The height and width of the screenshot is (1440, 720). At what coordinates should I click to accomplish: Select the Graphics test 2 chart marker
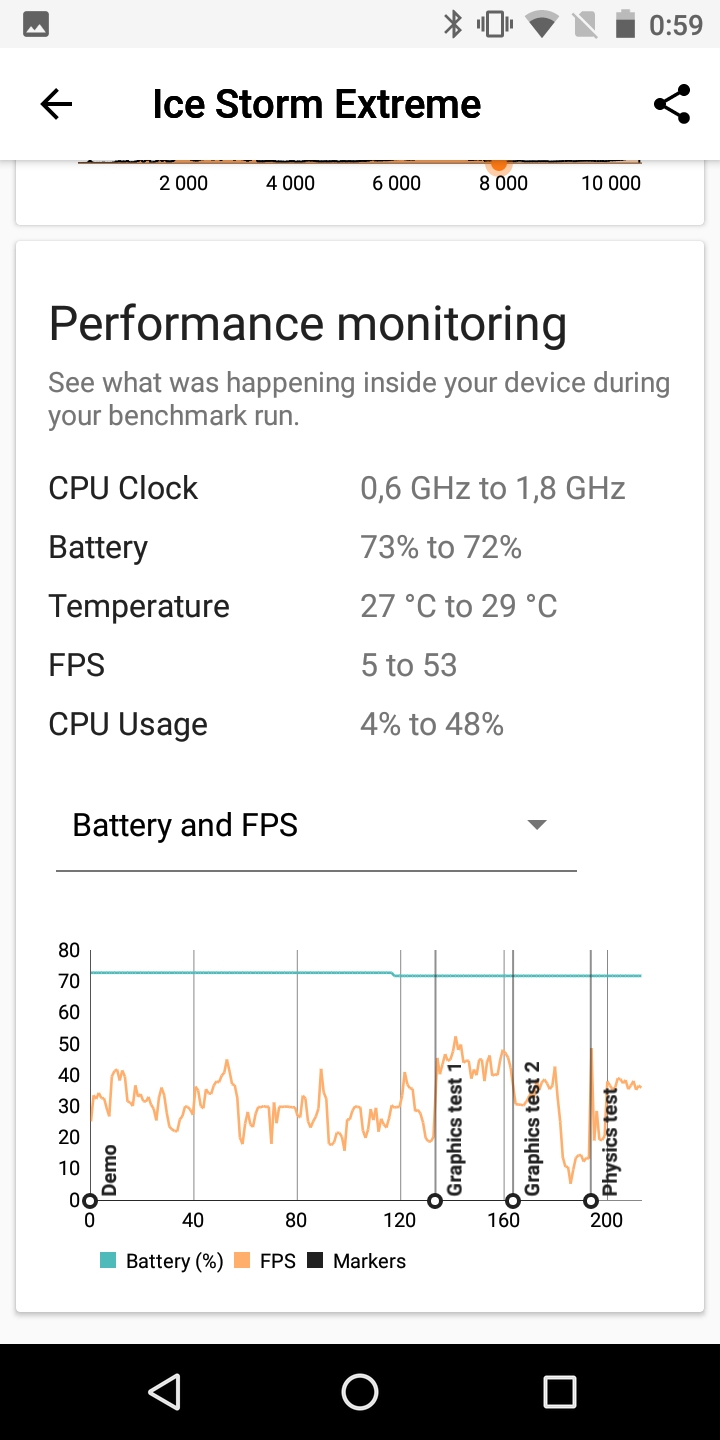(513, 1201)
